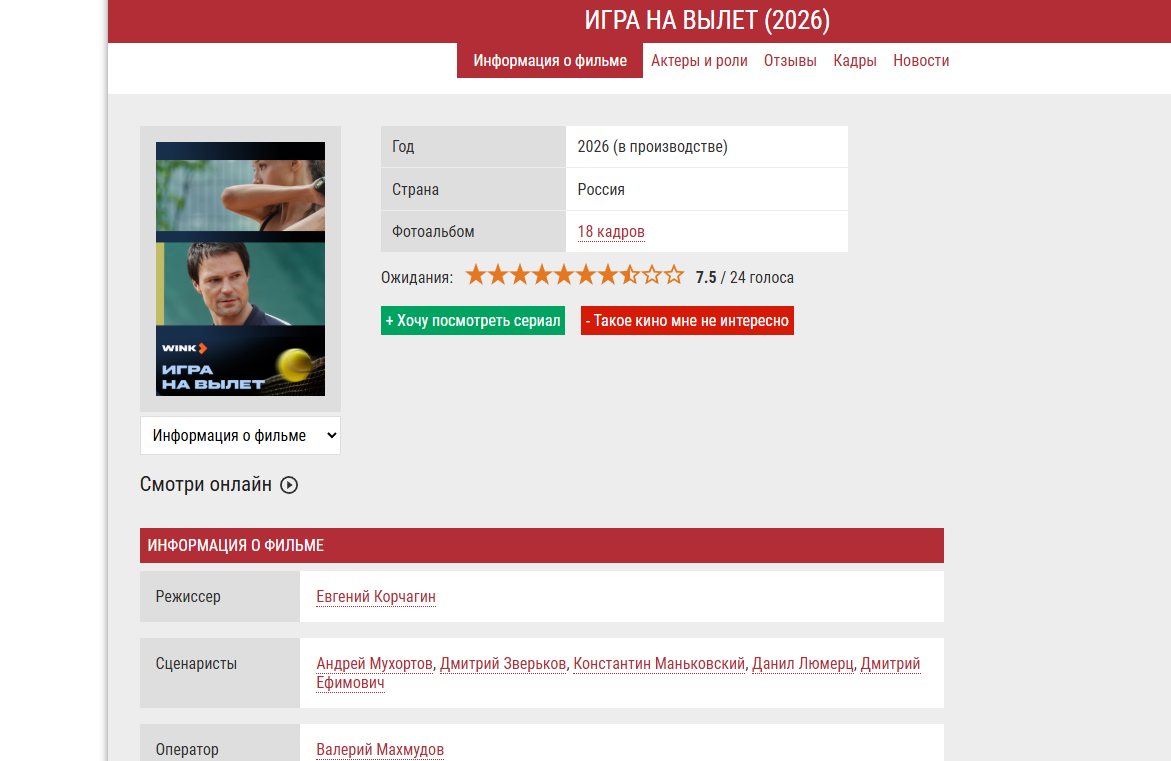1171x761 pixels.
Task: Open the Отзывы tab
Action: pyautogui.click(x=790, y=61)
